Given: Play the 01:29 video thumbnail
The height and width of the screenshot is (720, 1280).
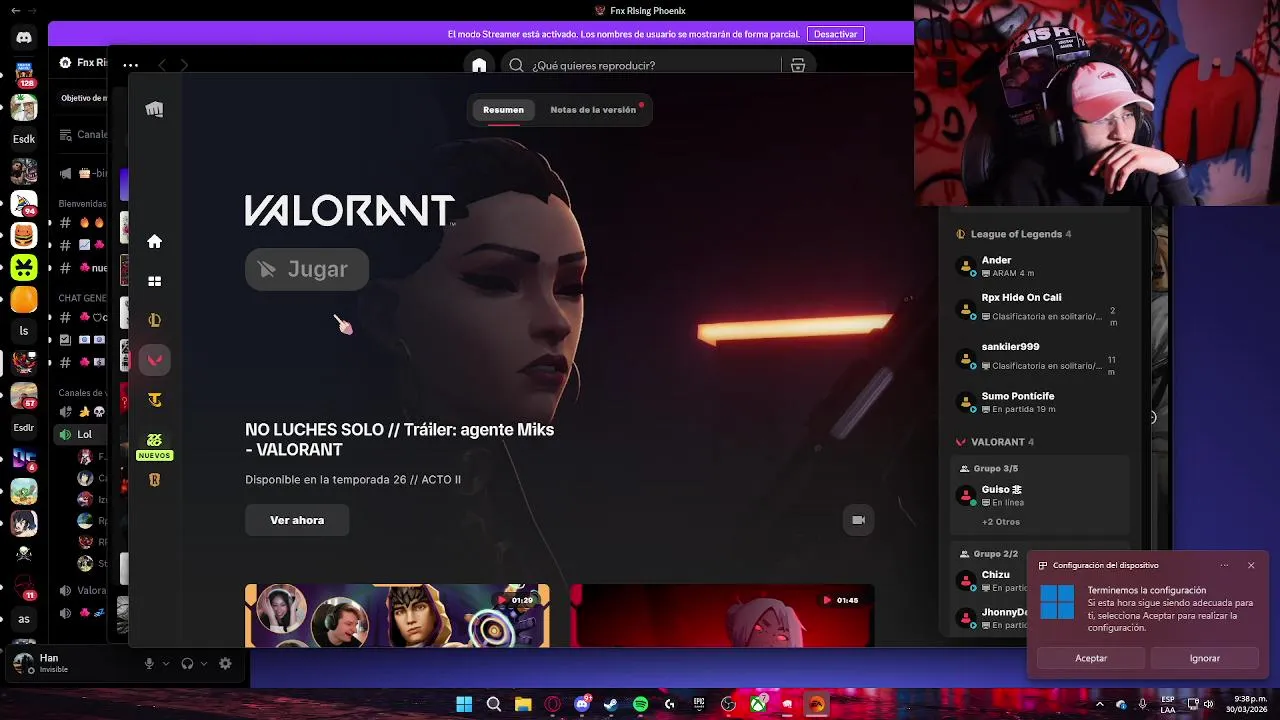Looking at the screenshot, I should [397, 616].
